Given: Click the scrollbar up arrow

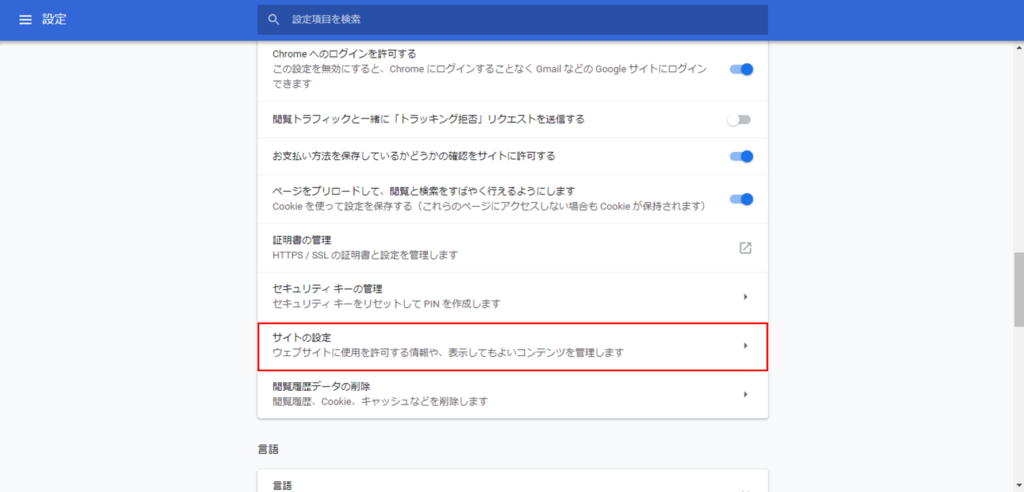Looking at the screenshot, I should 1018,47.
